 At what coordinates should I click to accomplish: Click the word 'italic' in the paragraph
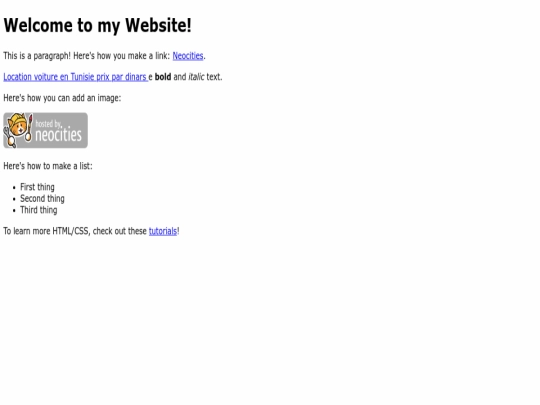pyautogui.click(x=196, y=77)
